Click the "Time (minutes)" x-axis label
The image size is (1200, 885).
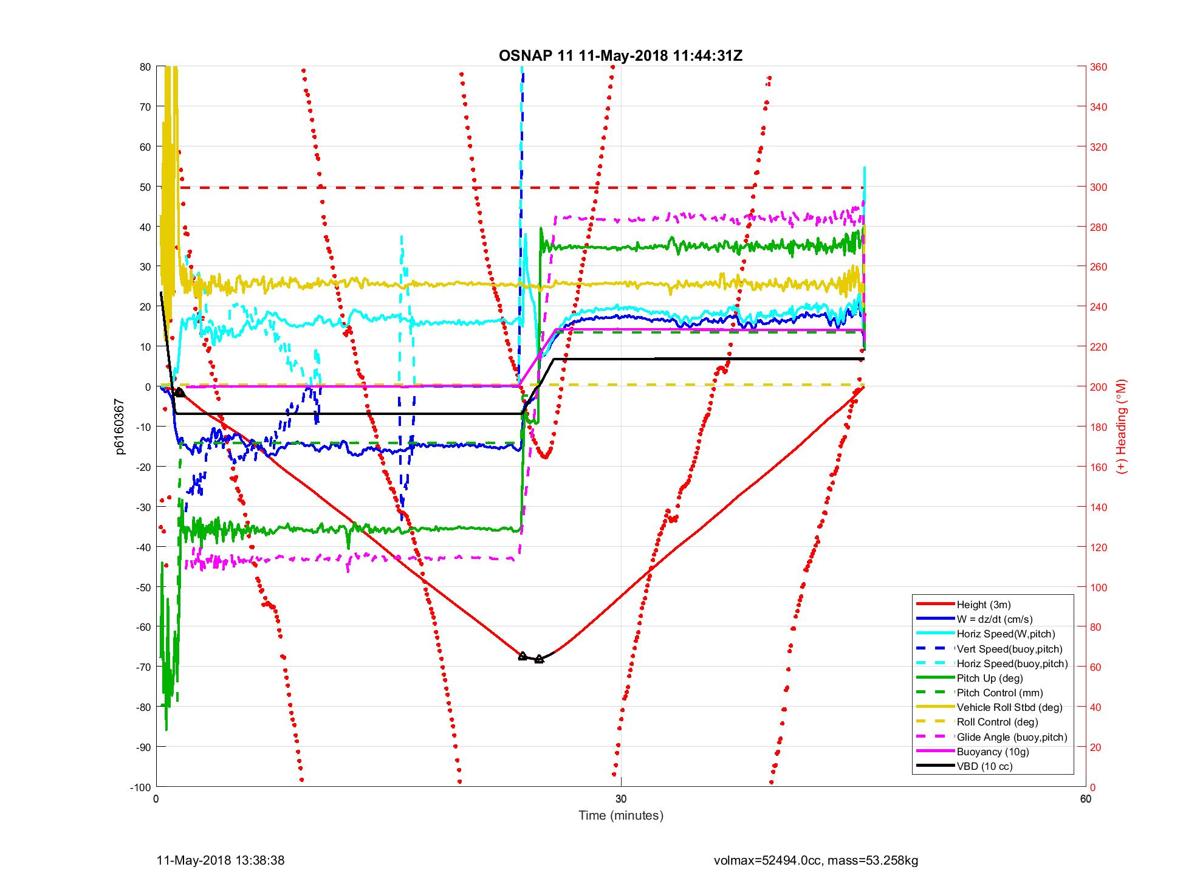click(621, 816)
